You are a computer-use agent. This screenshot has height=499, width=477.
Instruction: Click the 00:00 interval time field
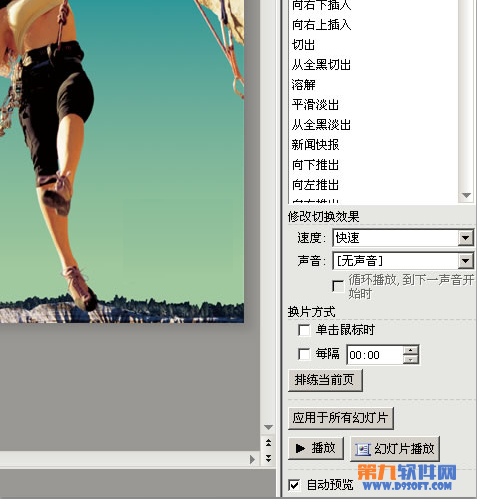tap(375, 355)
